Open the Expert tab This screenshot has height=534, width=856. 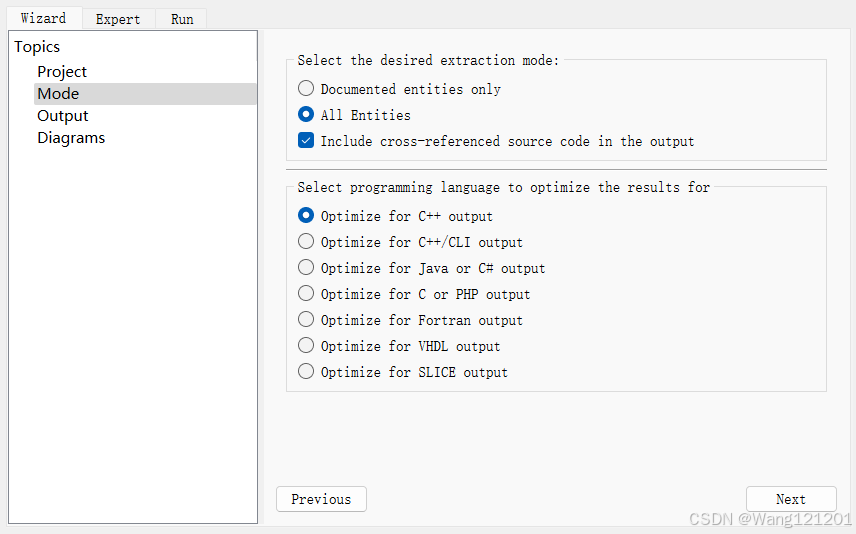pyautogui.click(x=118, y=19)
